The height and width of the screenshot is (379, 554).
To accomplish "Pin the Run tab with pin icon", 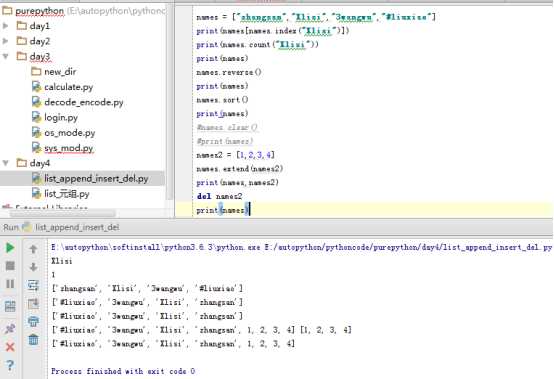I will (10, 328).
